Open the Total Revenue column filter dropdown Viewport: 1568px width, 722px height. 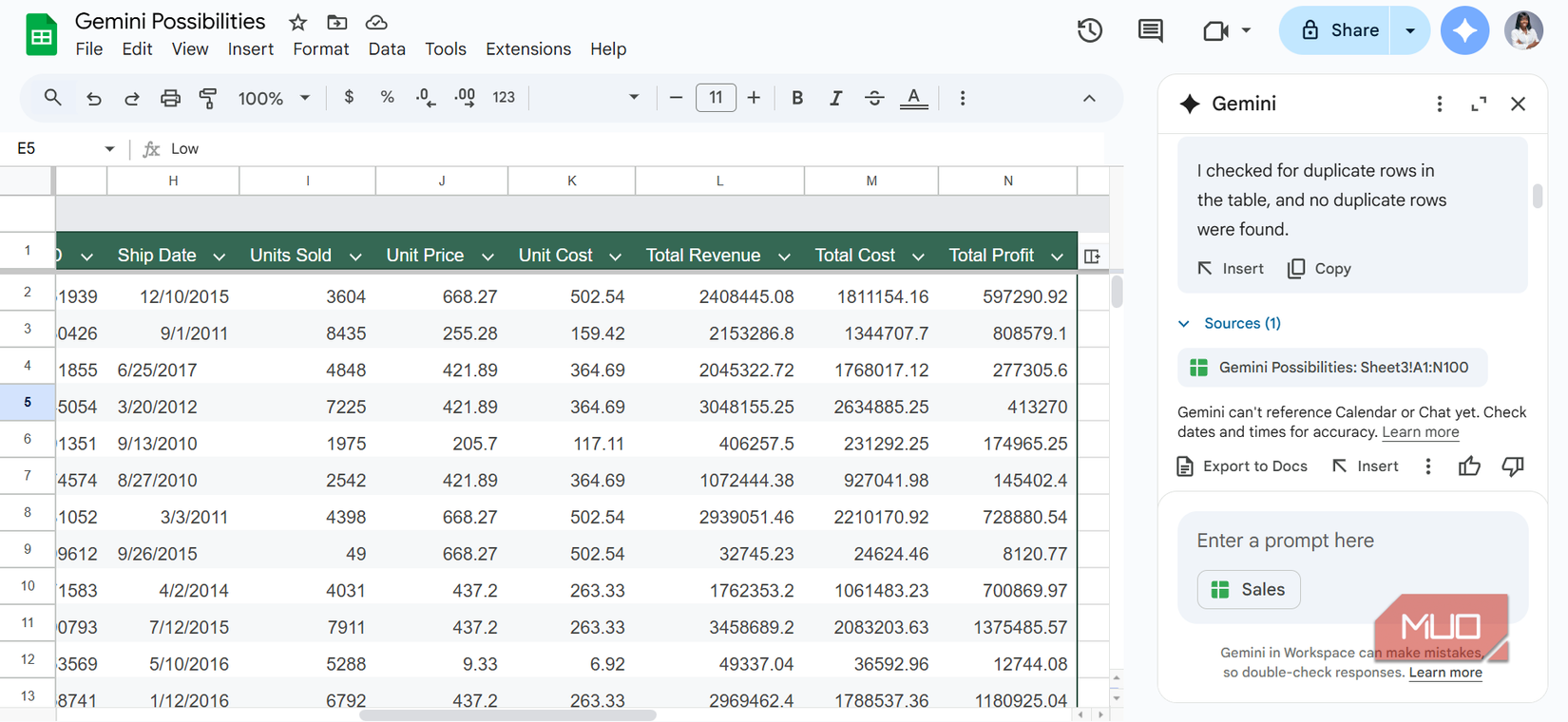coord(784,256)
